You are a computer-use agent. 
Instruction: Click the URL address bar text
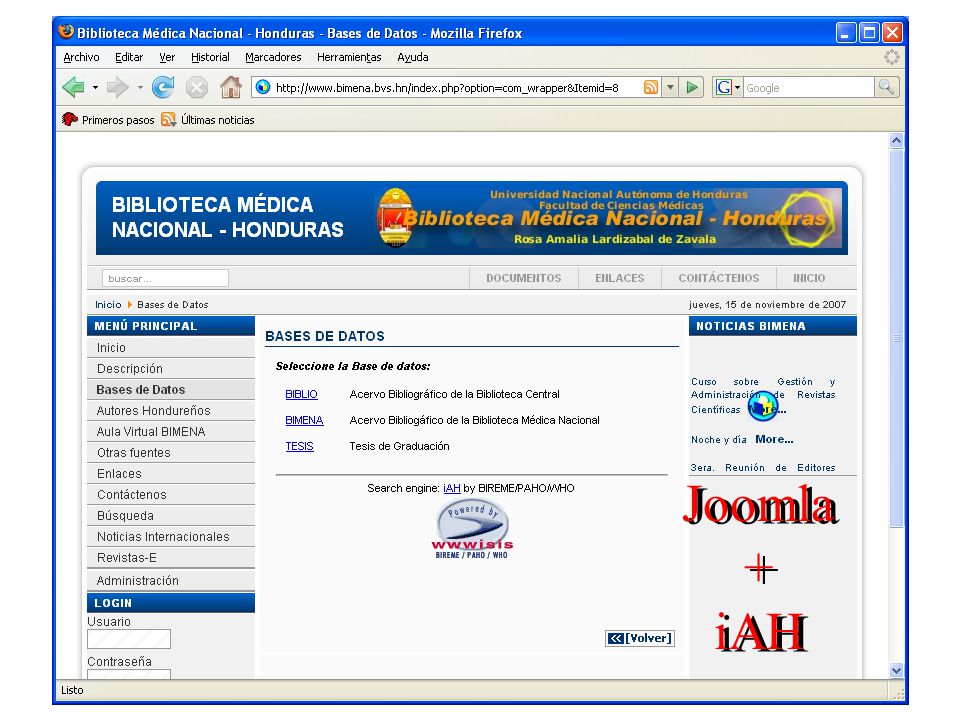(447, 88)
